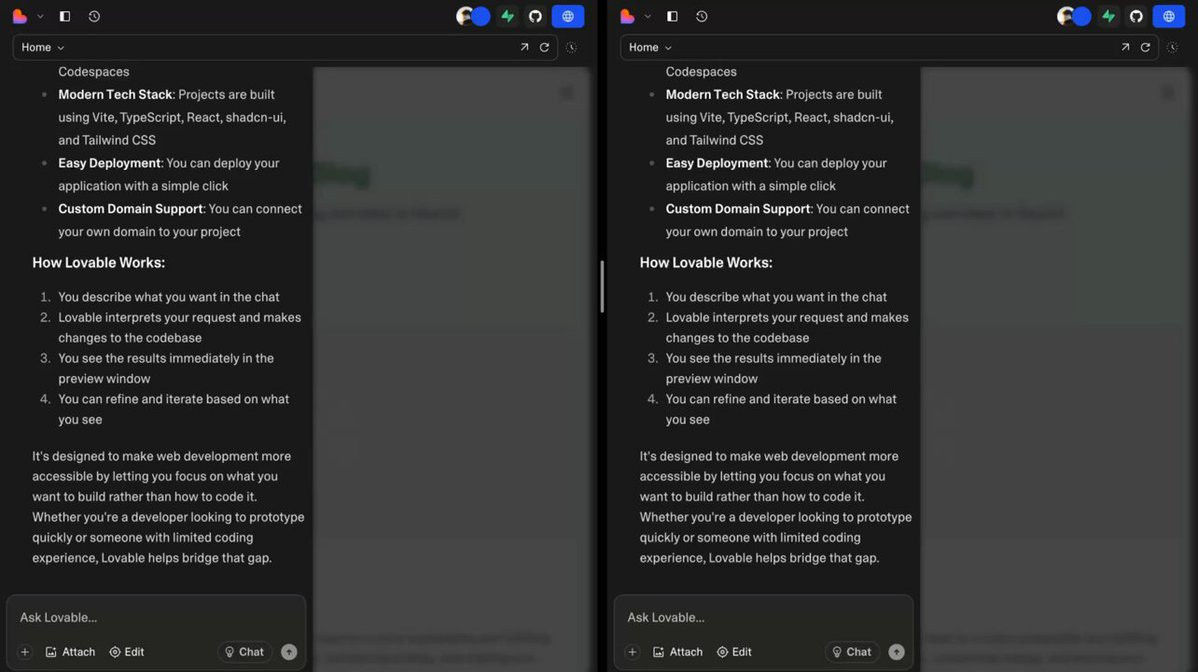The height and width of the screenshot is (672, 1198).
Task: Click 'Lovable interprets your request' in right window
Action: point(754,318)
